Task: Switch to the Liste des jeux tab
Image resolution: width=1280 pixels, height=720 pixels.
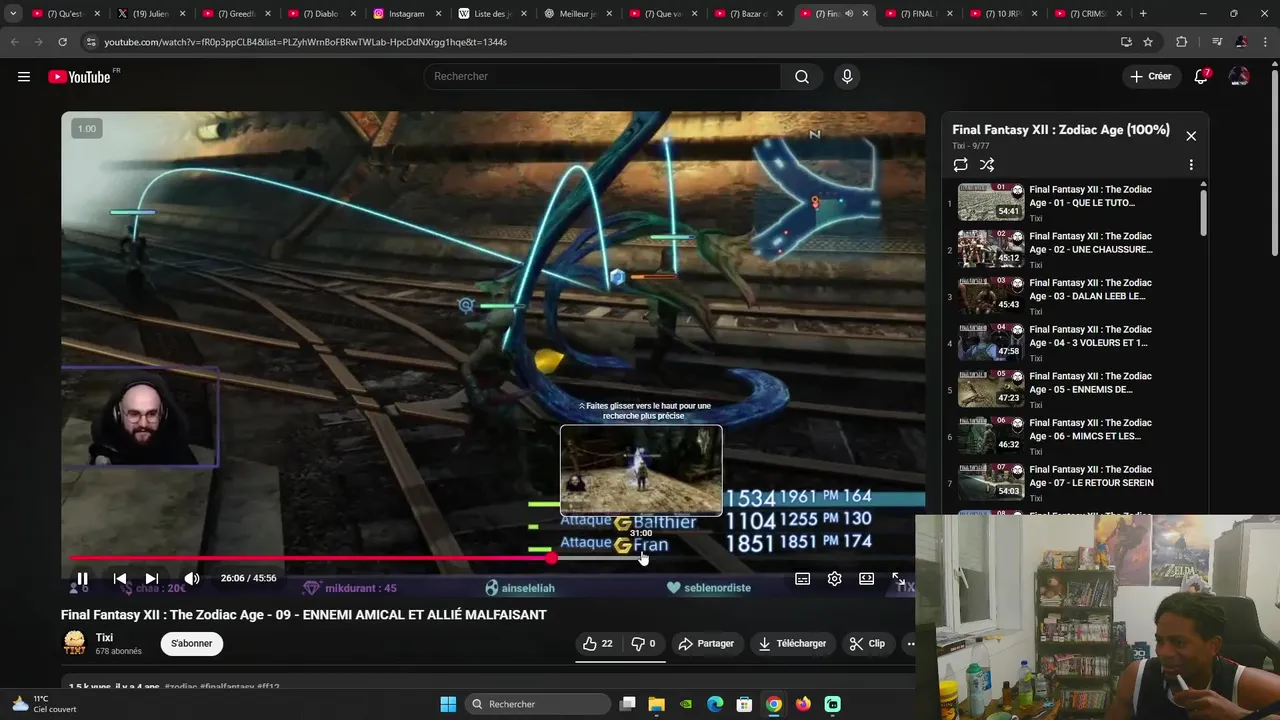Action: pyautogui.click(x=492, y=14)
